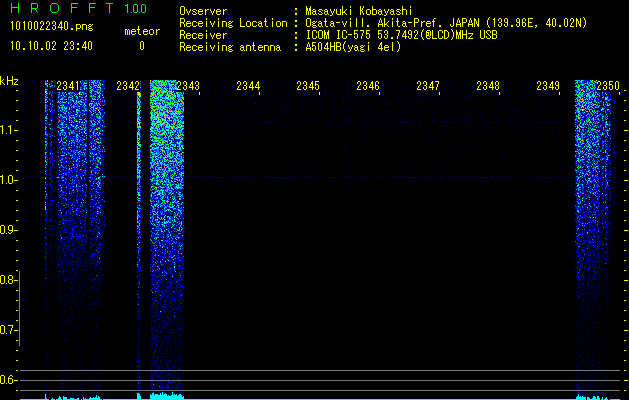Click the 0.9 kHz axis label
This screenshot has width=629, height=400.
click(x=8, y=230)
